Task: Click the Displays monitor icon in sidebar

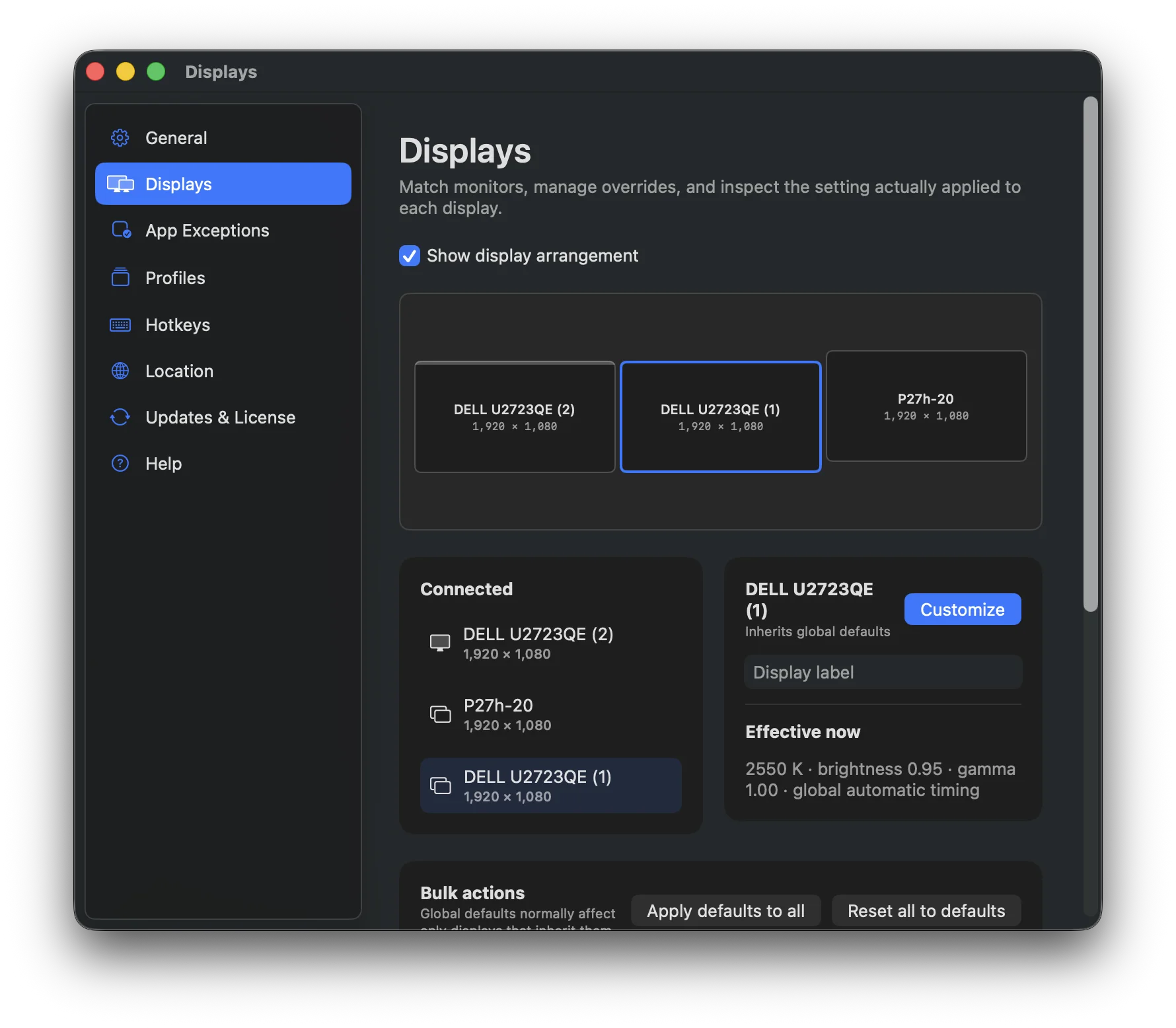Action: pos(120,184)
